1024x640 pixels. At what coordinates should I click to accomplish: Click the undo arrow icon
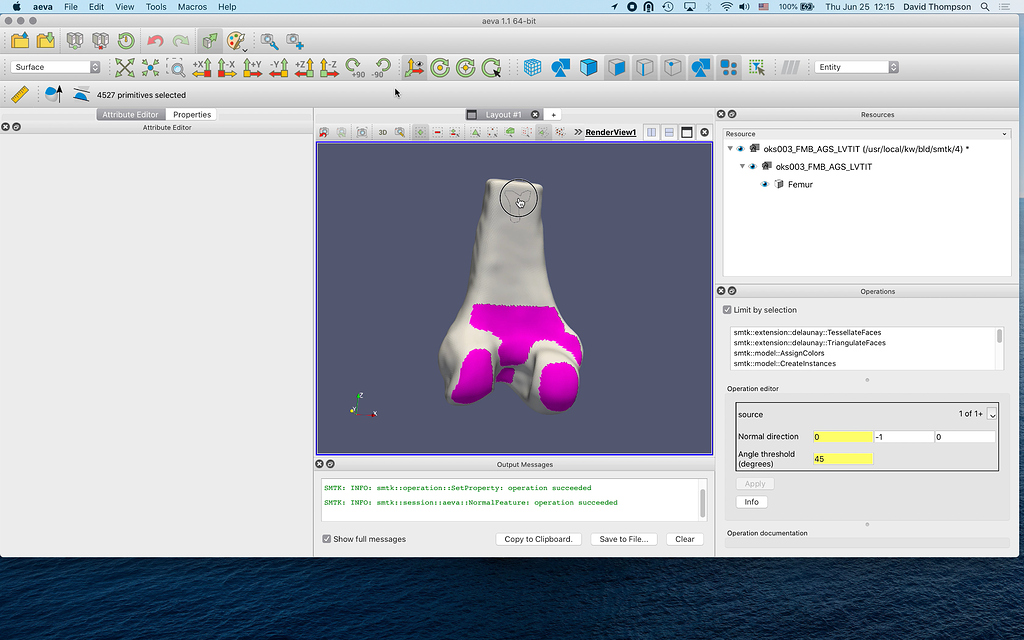click(155, 41)
